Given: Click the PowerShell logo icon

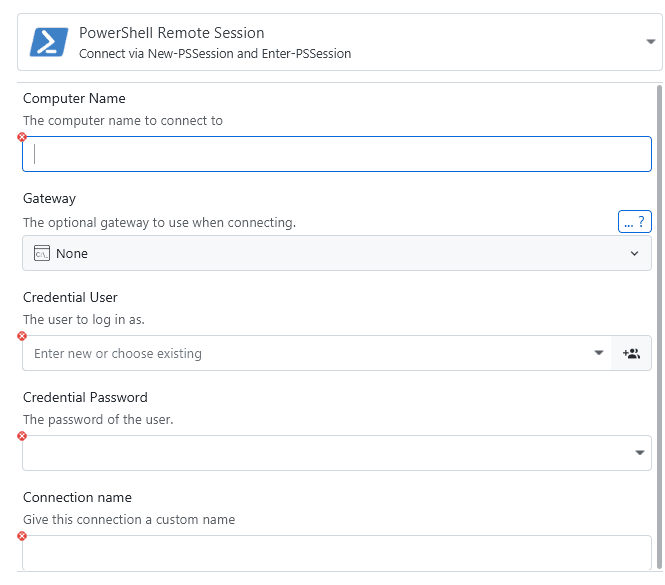Looking at the screenshot, I should (x=47, y=42).
